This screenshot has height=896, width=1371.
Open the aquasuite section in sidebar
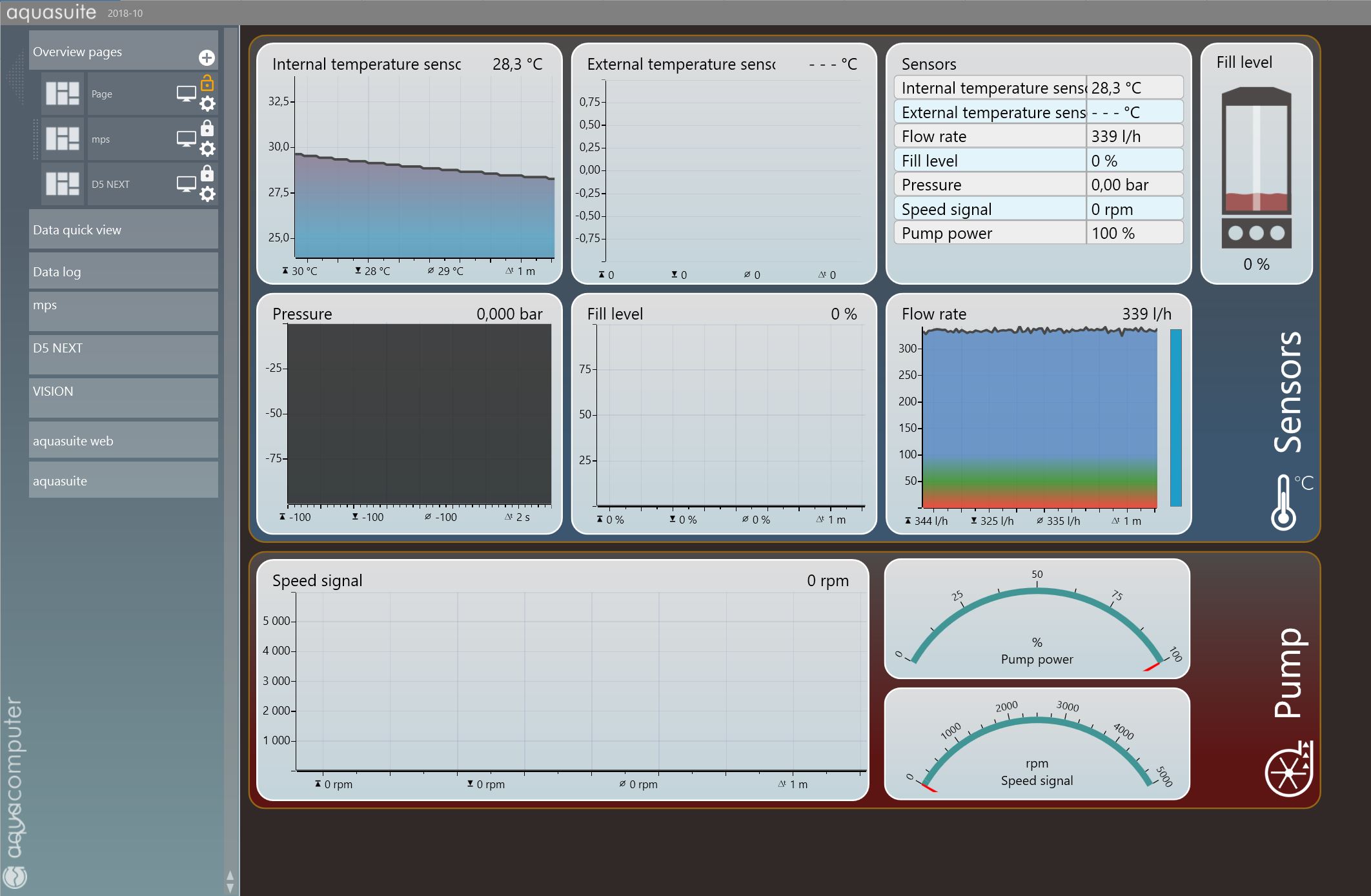point(123,481)
